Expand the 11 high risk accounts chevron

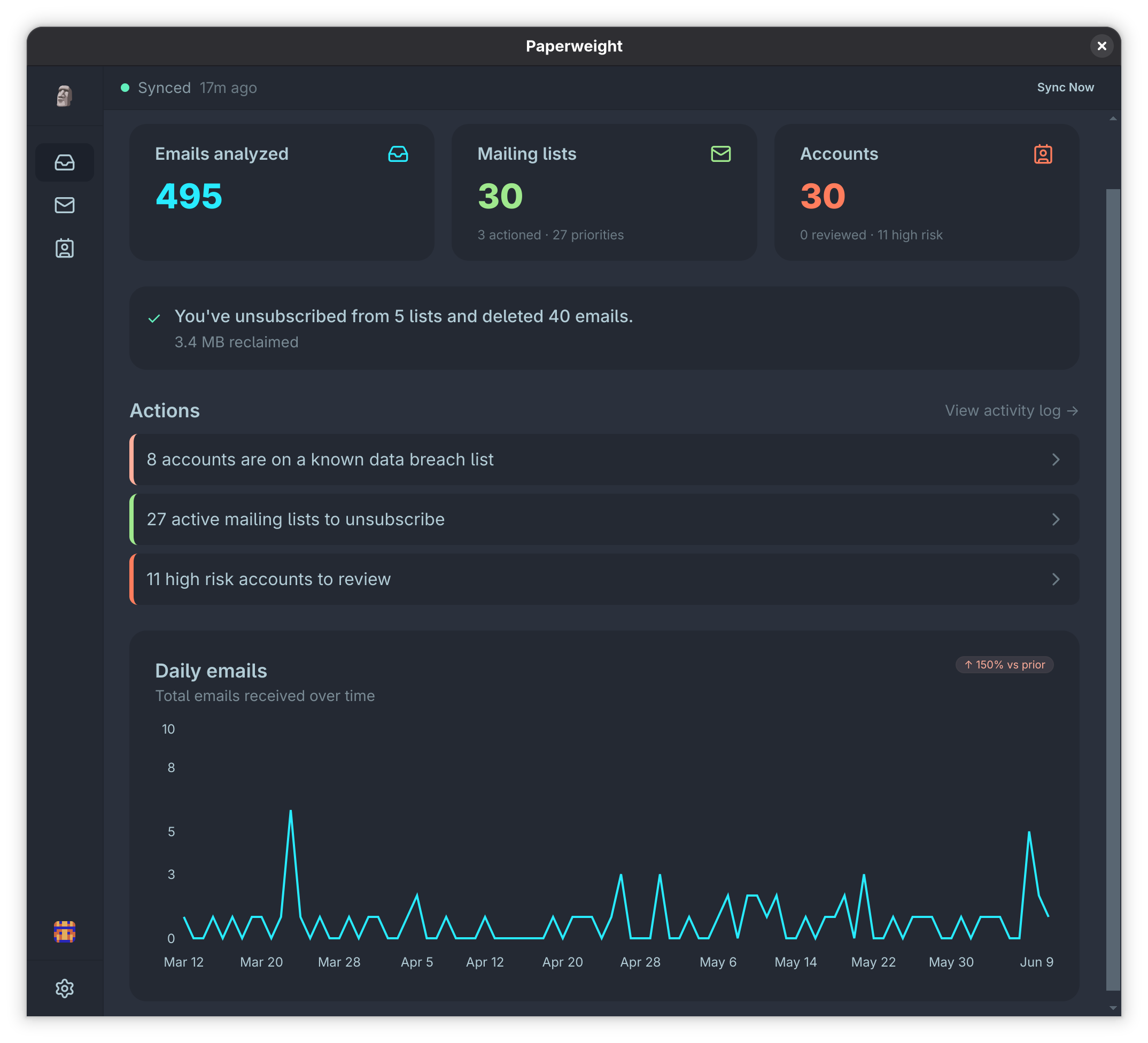[1055, 579]
